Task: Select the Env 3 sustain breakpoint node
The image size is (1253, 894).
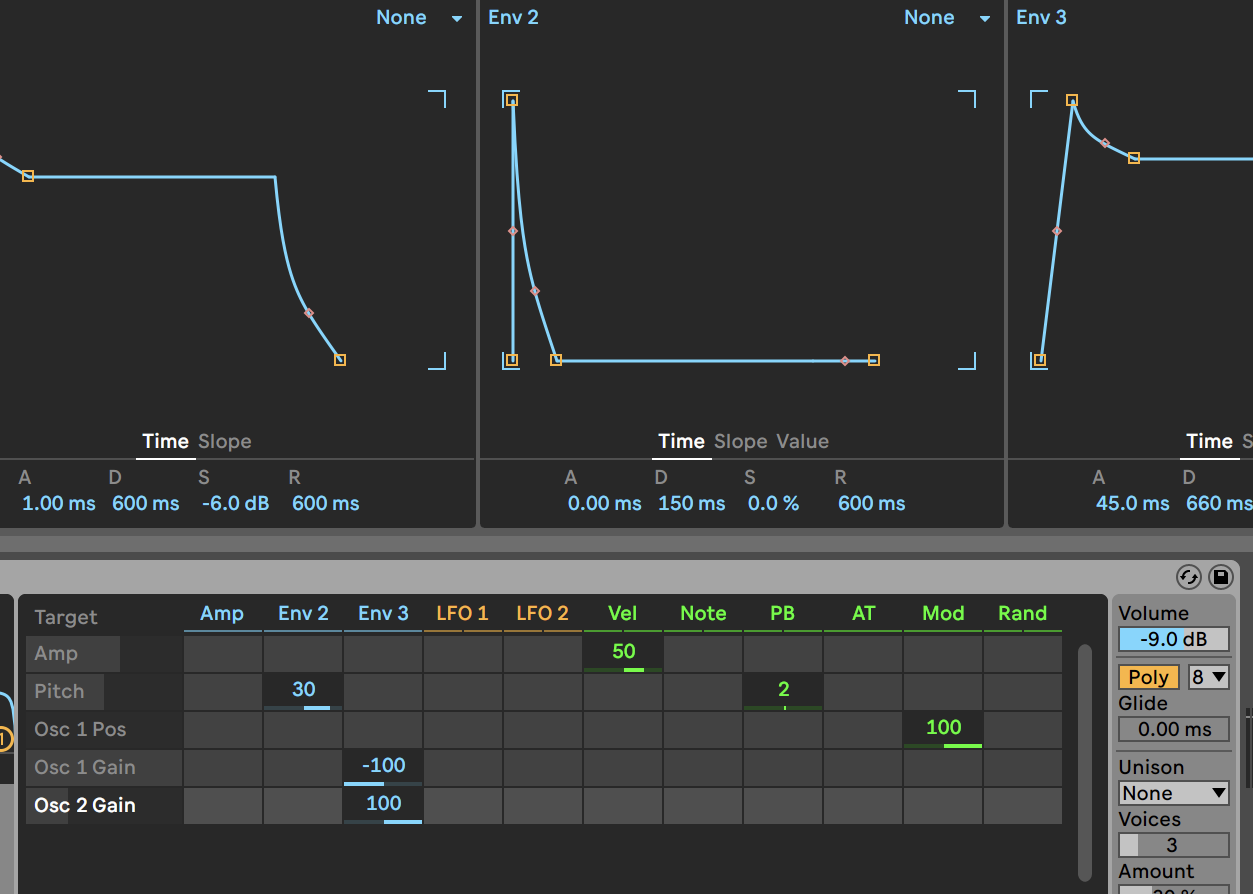Action: point(1133,158)
